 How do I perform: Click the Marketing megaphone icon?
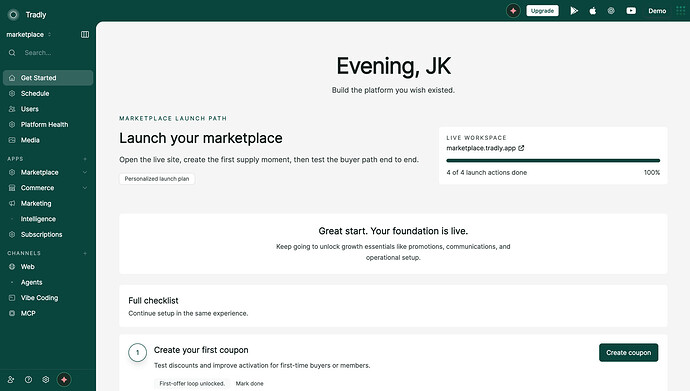(12, 203)
